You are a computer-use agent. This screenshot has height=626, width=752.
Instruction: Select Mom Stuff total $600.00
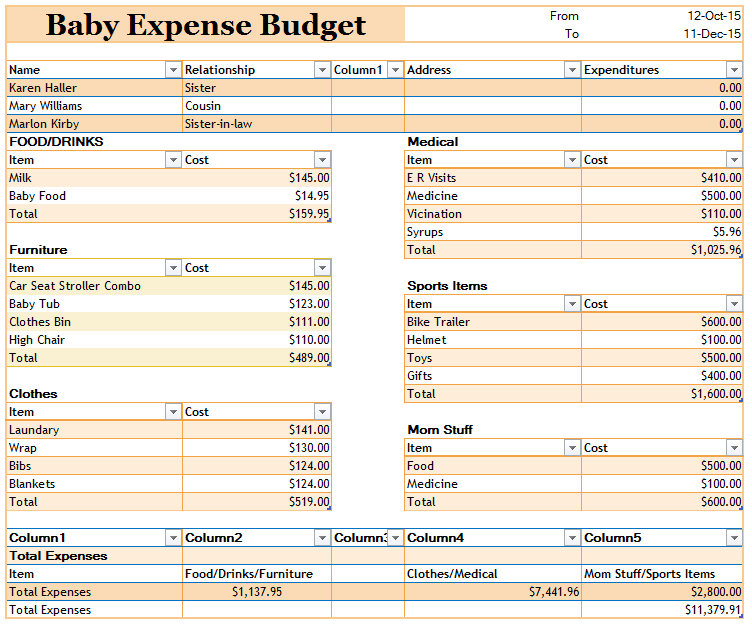tap(662, 502)
